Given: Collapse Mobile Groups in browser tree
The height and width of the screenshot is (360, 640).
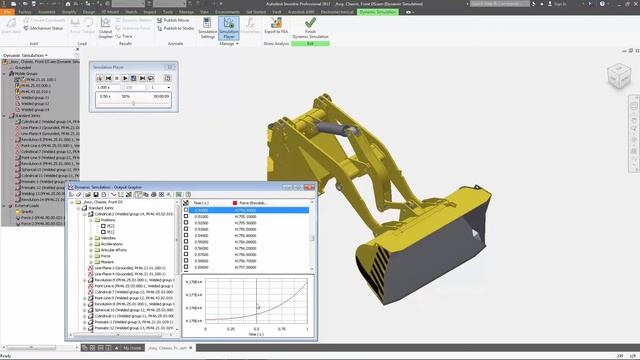Looking at the screenshot, I should click(x=5, y=73).
